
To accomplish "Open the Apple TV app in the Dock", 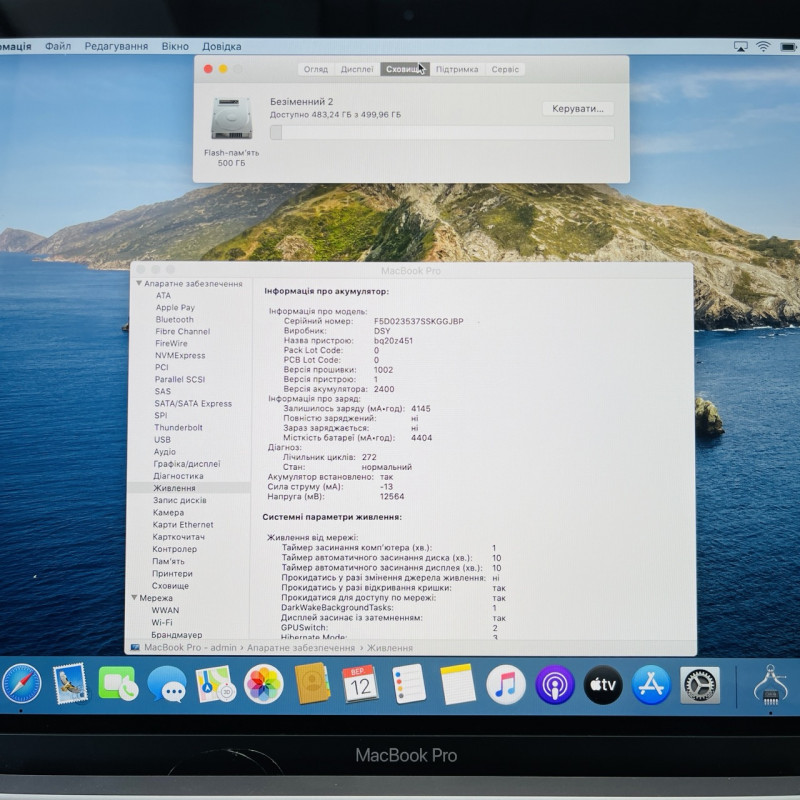I will tap(603, 685).
